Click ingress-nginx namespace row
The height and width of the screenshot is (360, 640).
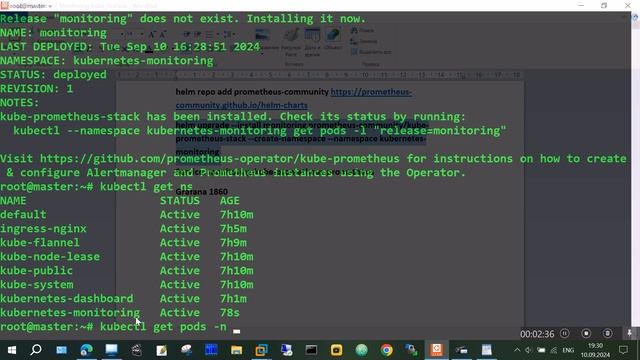pos(123,229)
